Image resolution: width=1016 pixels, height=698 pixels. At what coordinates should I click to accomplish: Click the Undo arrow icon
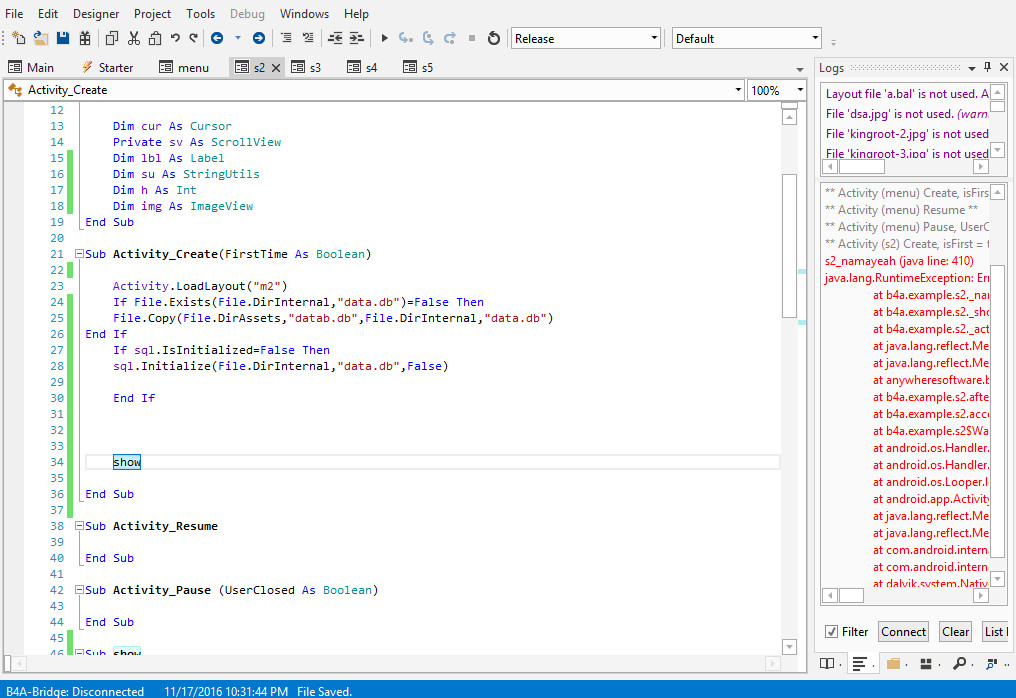(175, 38)
